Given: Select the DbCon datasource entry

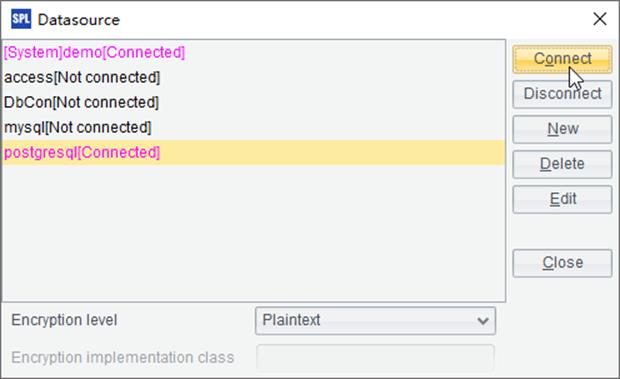Looking at the screenshot, I should click(x=253, y=102).
